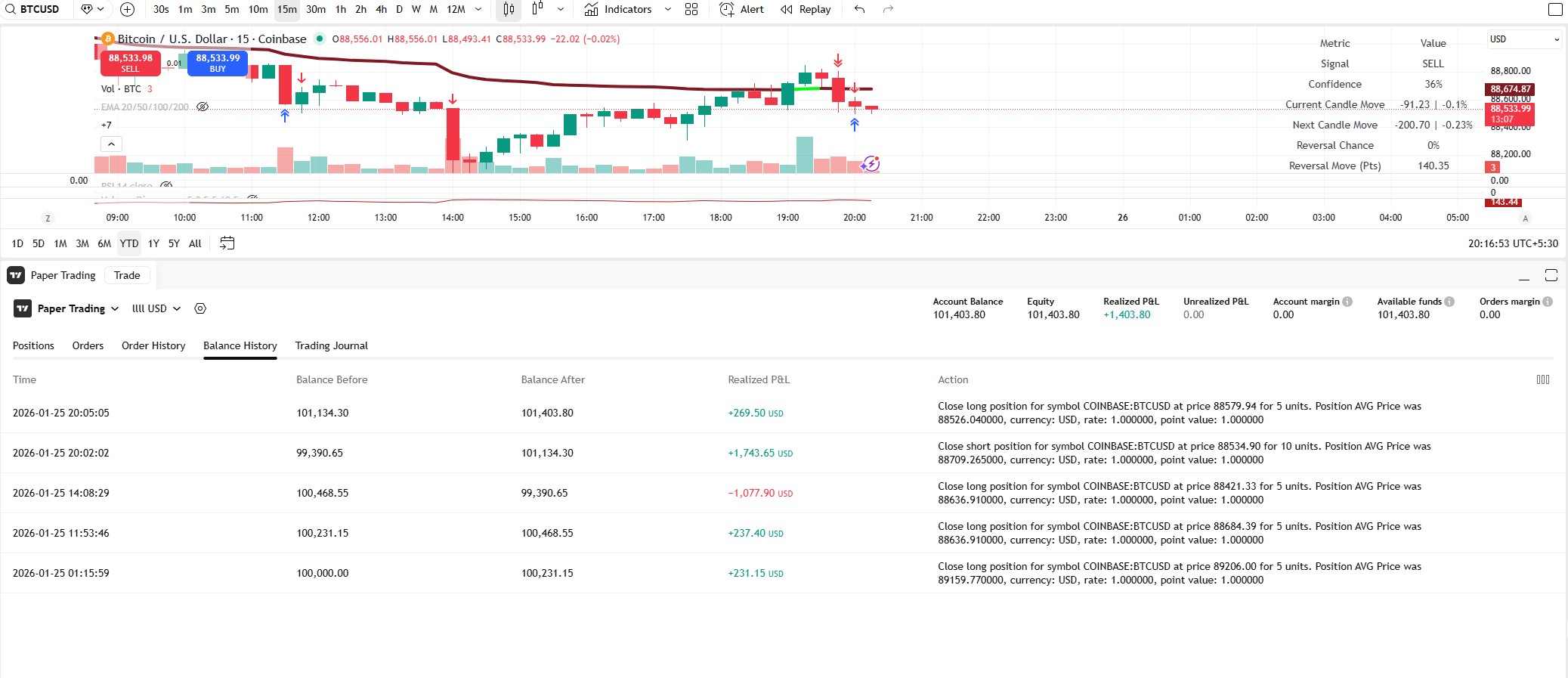Click the Trade button

click(x=127, y=275)
